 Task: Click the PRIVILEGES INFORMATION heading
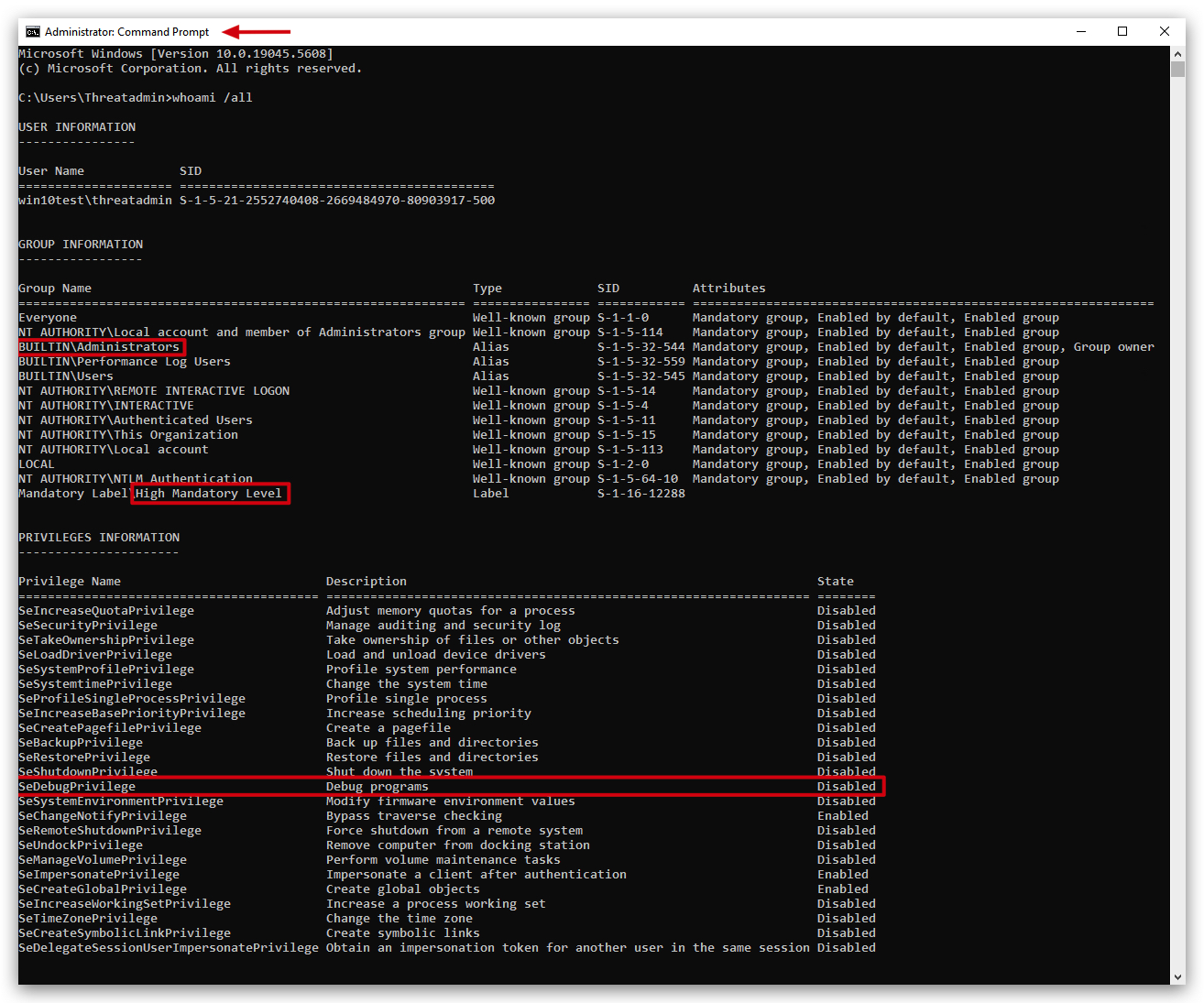coord(99,538)
